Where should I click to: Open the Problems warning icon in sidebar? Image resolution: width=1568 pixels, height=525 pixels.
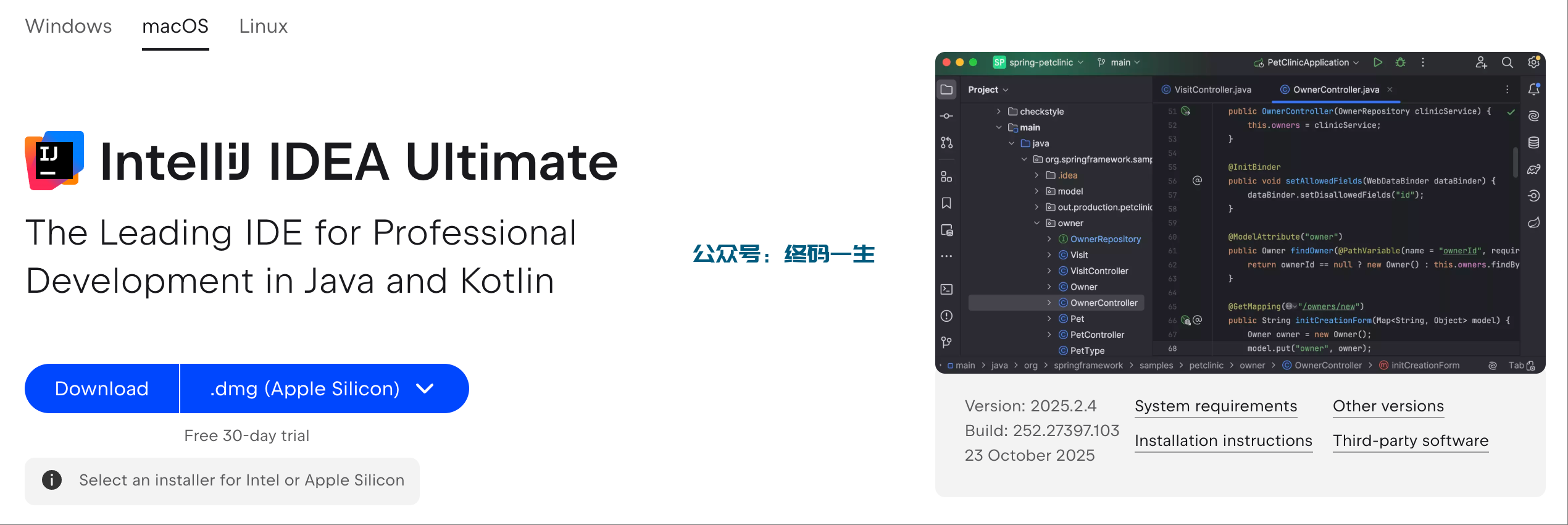pos(946,316)
